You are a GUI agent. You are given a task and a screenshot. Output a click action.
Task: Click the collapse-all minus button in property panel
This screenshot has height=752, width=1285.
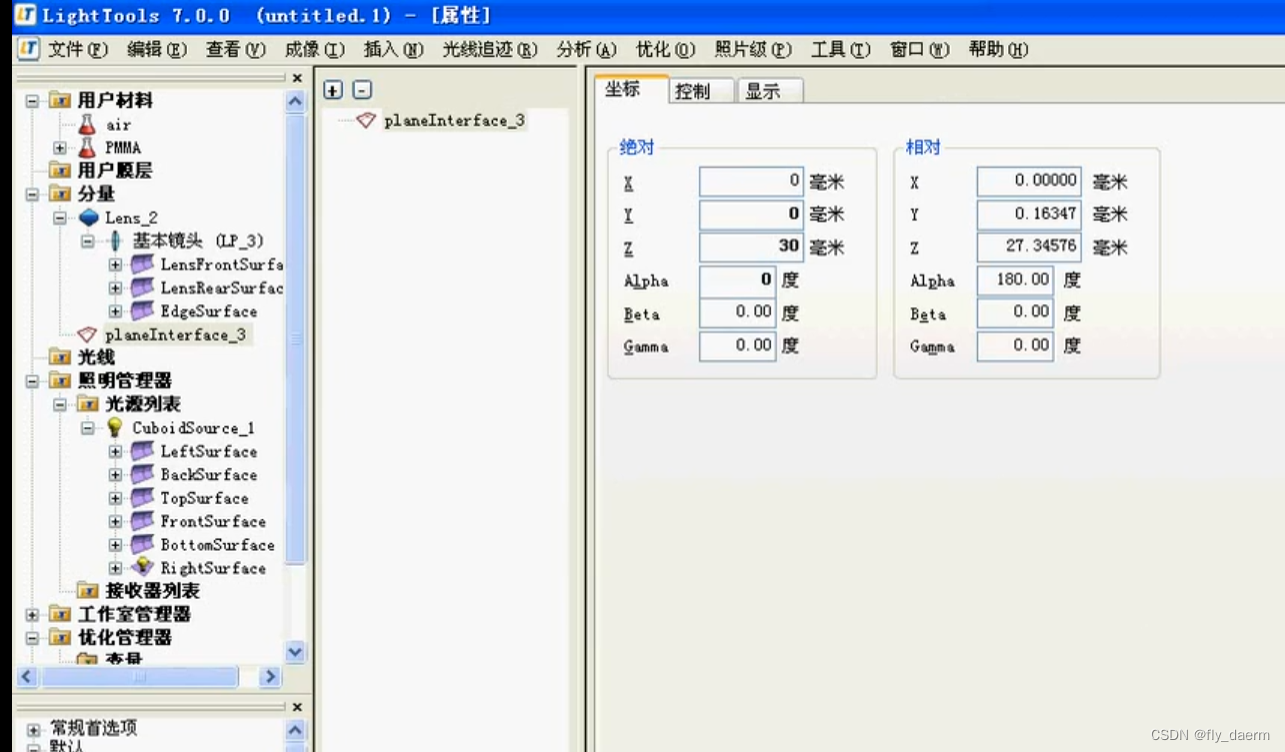[361, 89]
